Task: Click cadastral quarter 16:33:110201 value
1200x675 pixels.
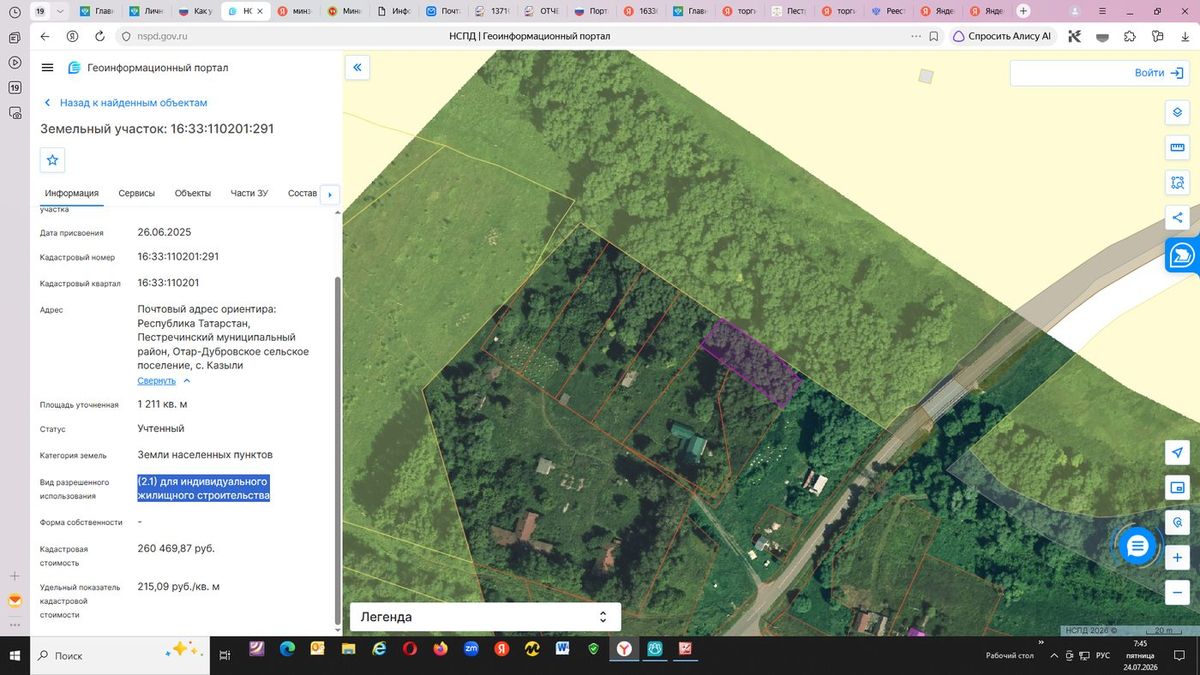Action: [x=168, y=283]
